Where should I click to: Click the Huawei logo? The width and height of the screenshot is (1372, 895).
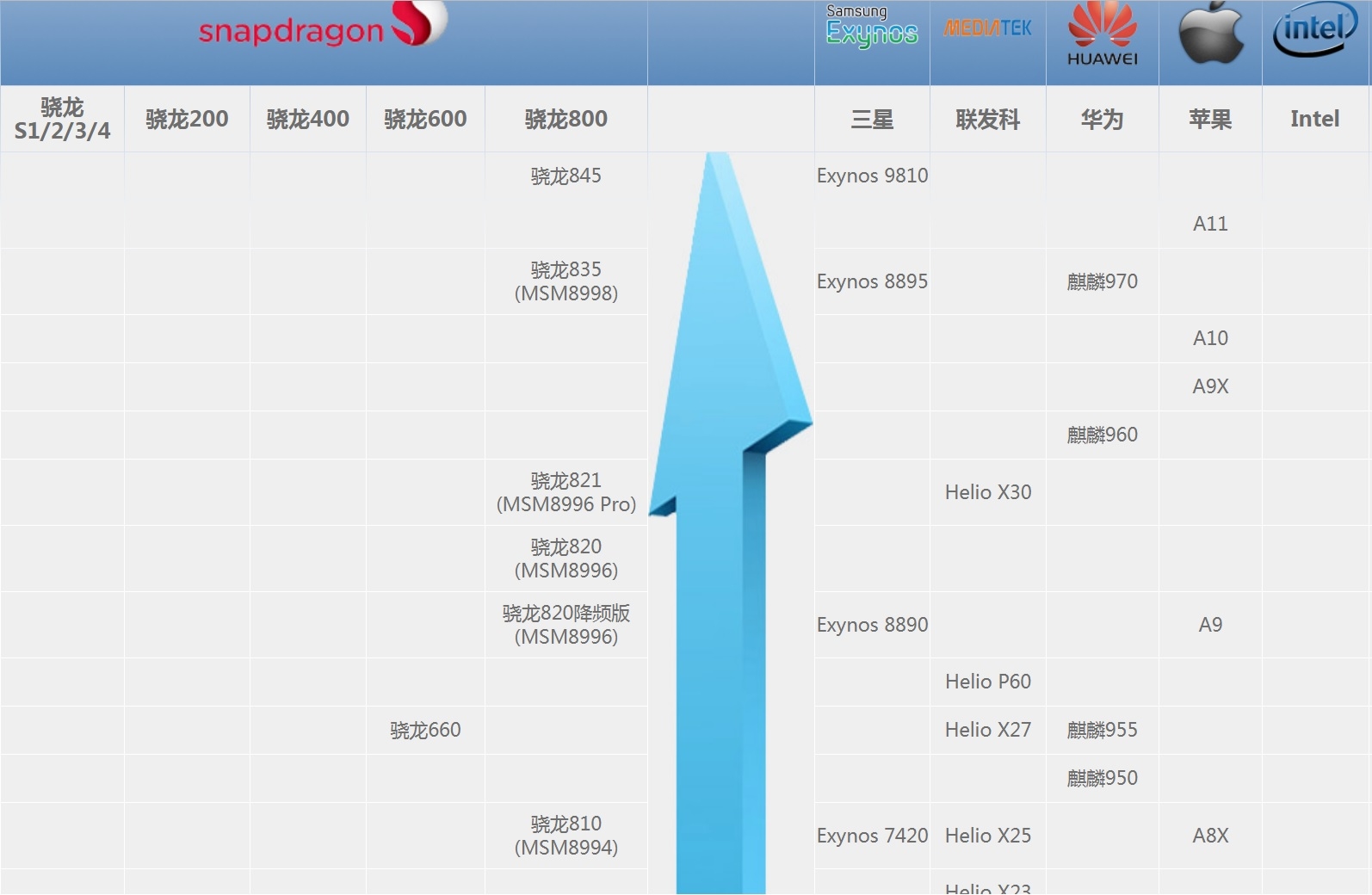point(1103,34)
